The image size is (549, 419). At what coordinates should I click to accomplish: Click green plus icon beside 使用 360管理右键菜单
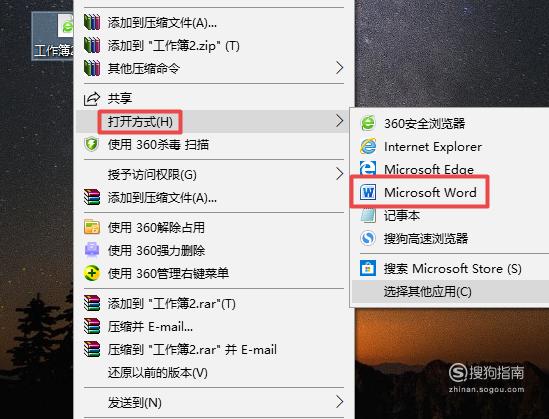tap(92, 273)
